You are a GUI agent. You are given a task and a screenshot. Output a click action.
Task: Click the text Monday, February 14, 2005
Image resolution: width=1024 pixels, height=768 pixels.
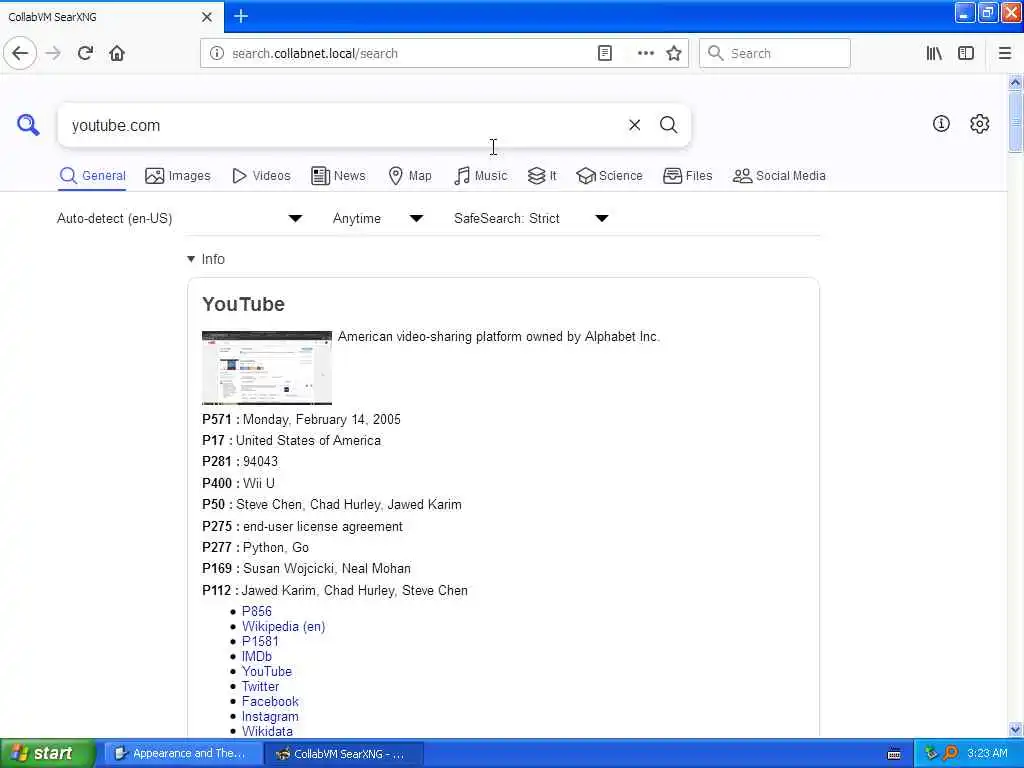click(322, 419)
